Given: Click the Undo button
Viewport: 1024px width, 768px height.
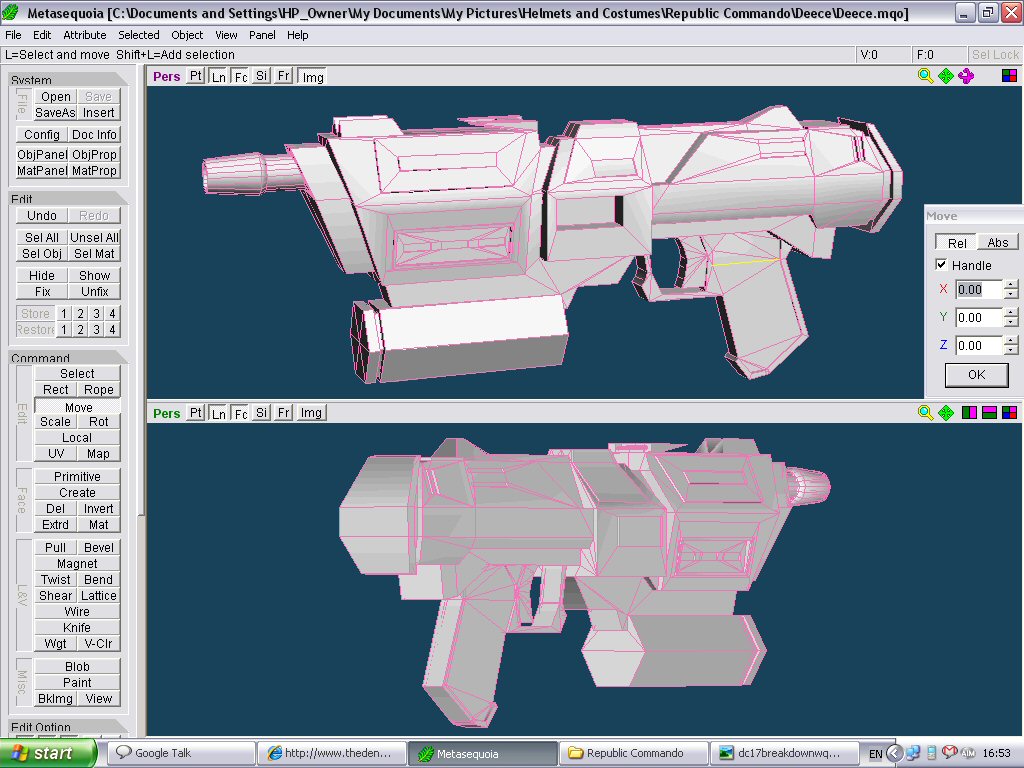Looking at the screenshot, I should 42,216.
